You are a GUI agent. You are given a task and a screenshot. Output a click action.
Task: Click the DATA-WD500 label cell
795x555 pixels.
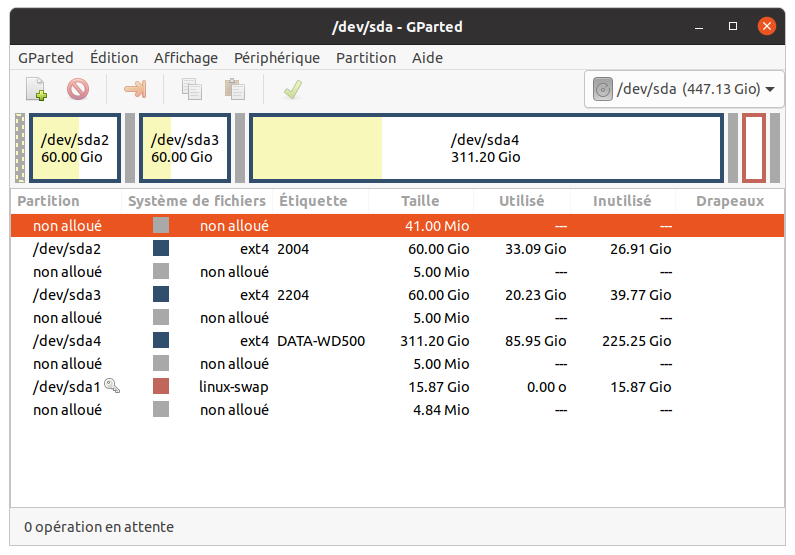(321, 341)
